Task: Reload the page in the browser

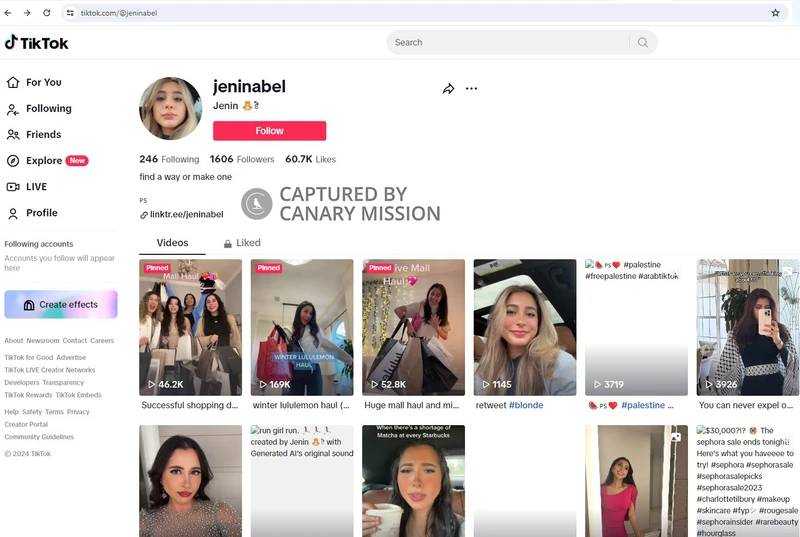Action: coord(46,13)
